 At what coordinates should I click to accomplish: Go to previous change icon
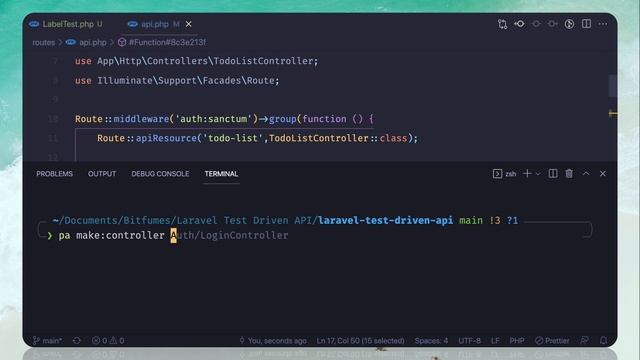point(536,24)
